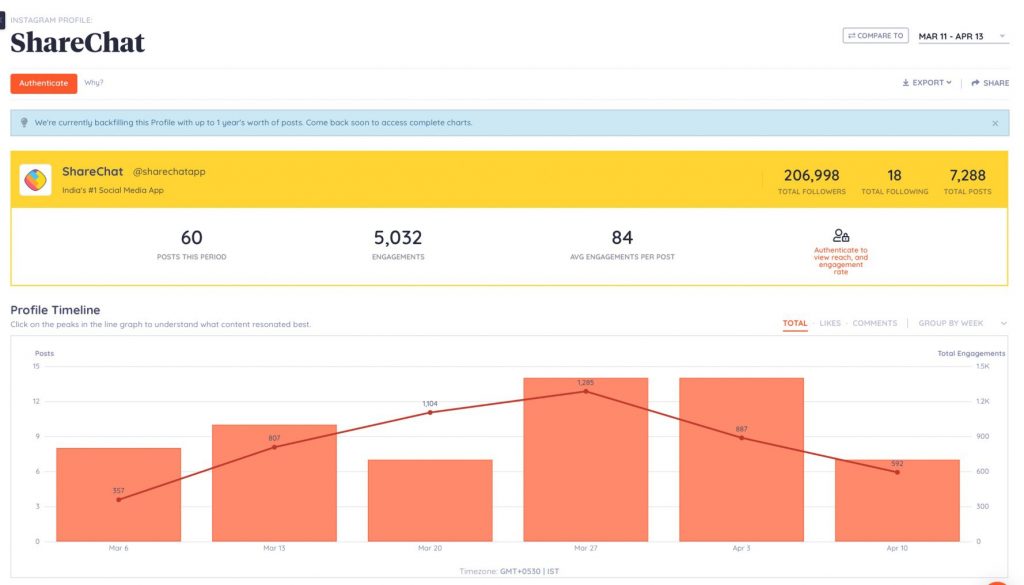
Task: Switch to the LIKES tab
Action: [x=830, y=323]
